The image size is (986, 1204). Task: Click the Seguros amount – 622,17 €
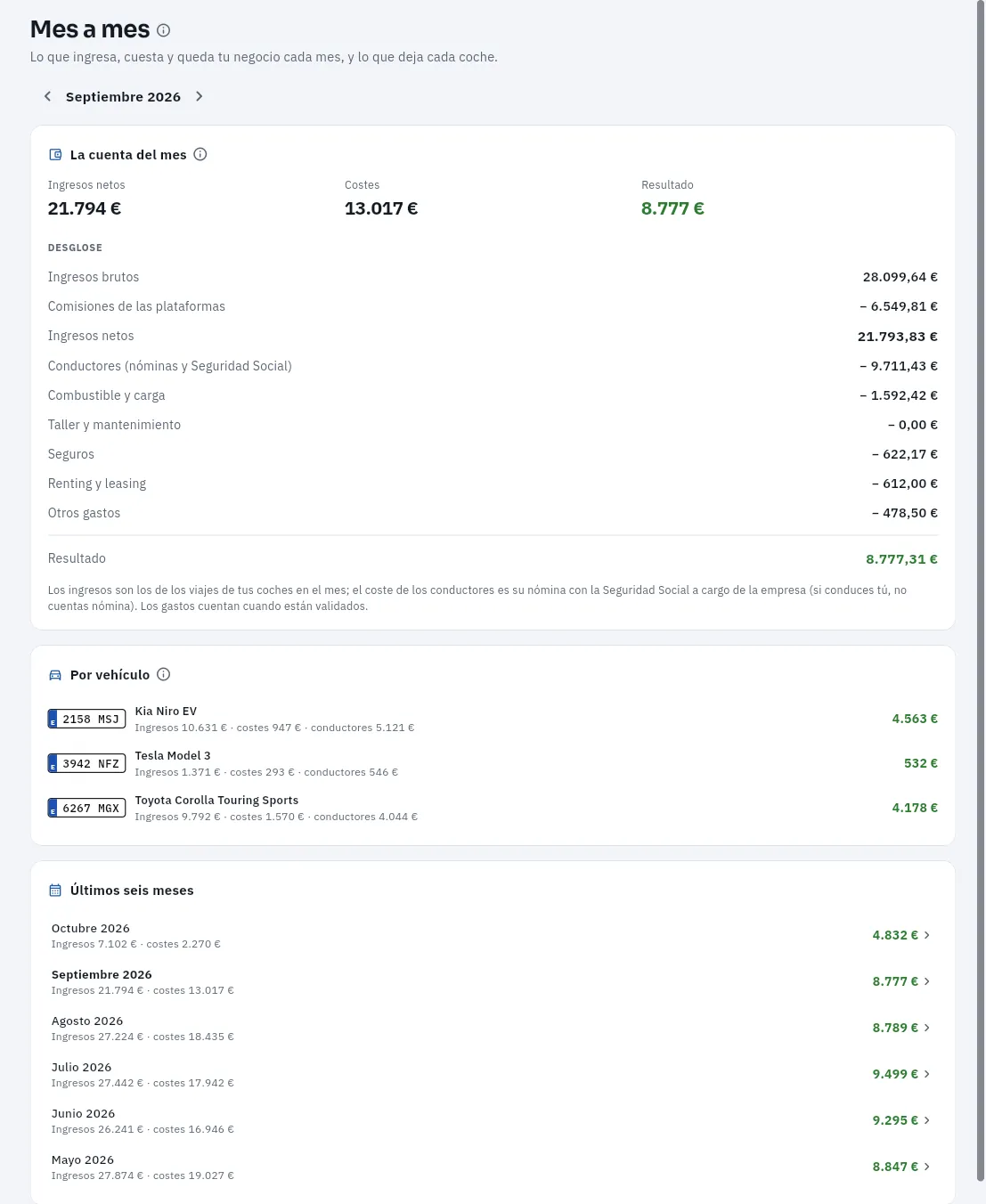point(904,454)
